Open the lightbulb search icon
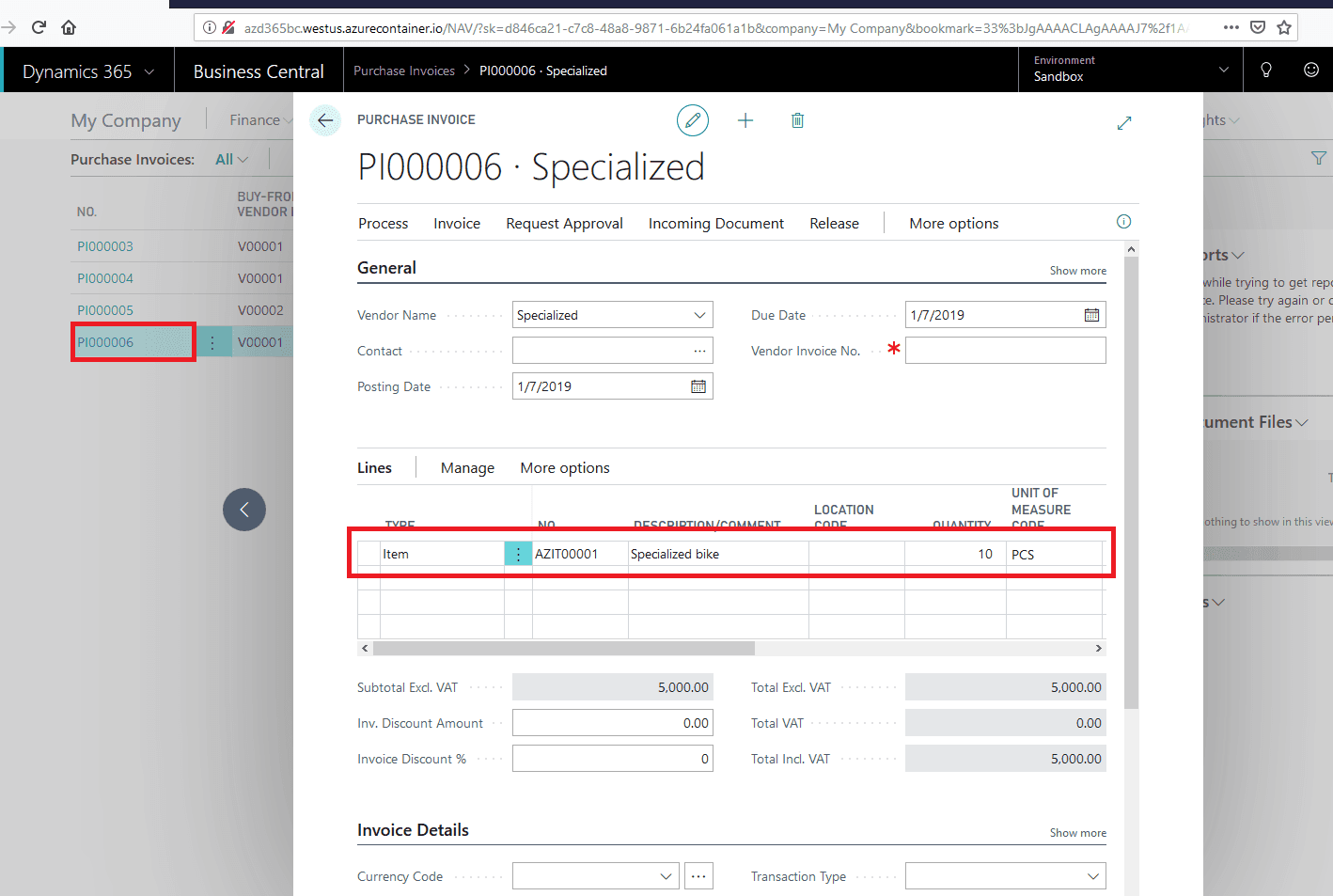Viewport: 1333px width, 896px height. click(1266, 70)
